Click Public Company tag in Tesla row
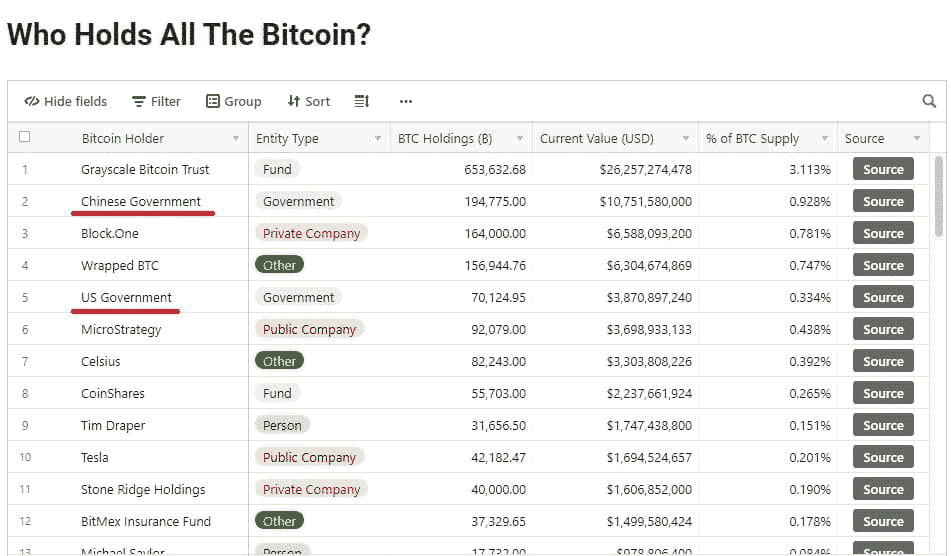 click(309, 457)
